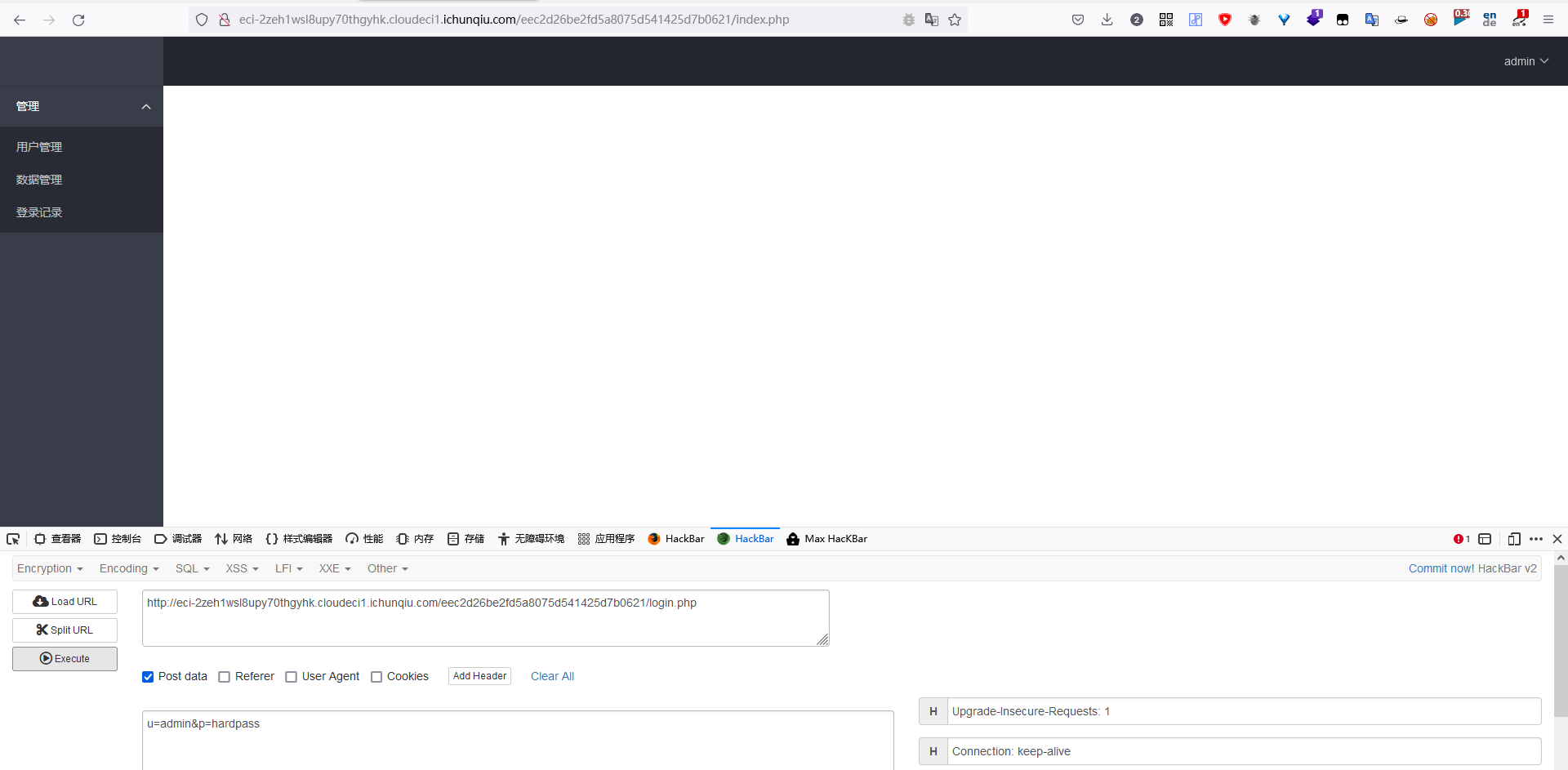
Task: Switch to the first HackBar tab with Firefox icon
Action: [x=675, y=539]
